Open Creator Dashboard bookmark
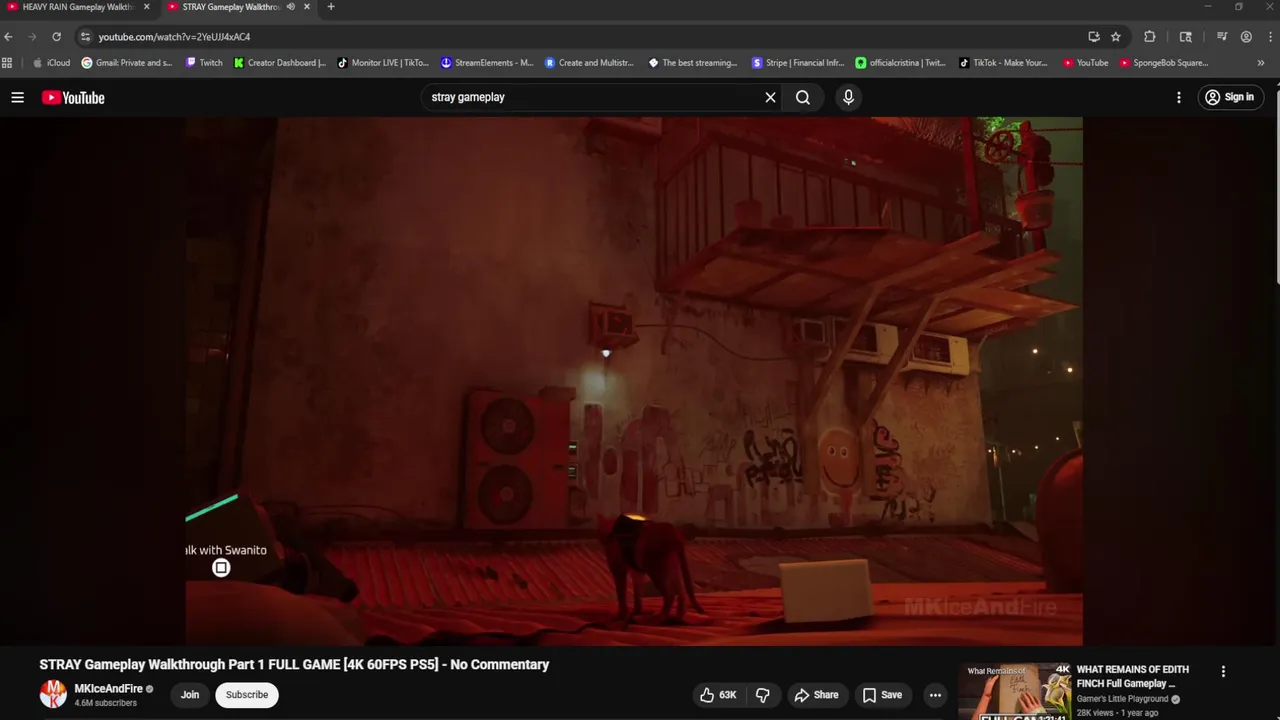This screenshot has height=720, width=1280. pyautogui.click(x=280, y=63)
